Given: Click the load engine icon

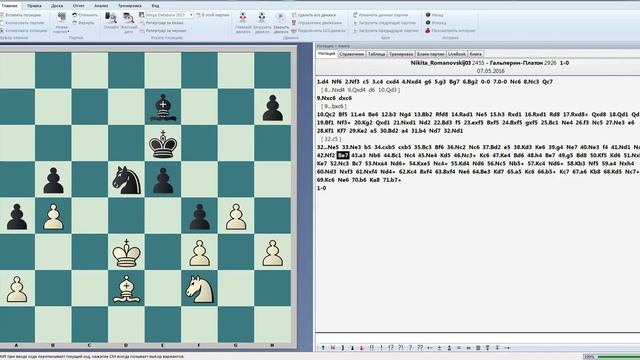Looking at the screenshot, I should tap(262, 17).
